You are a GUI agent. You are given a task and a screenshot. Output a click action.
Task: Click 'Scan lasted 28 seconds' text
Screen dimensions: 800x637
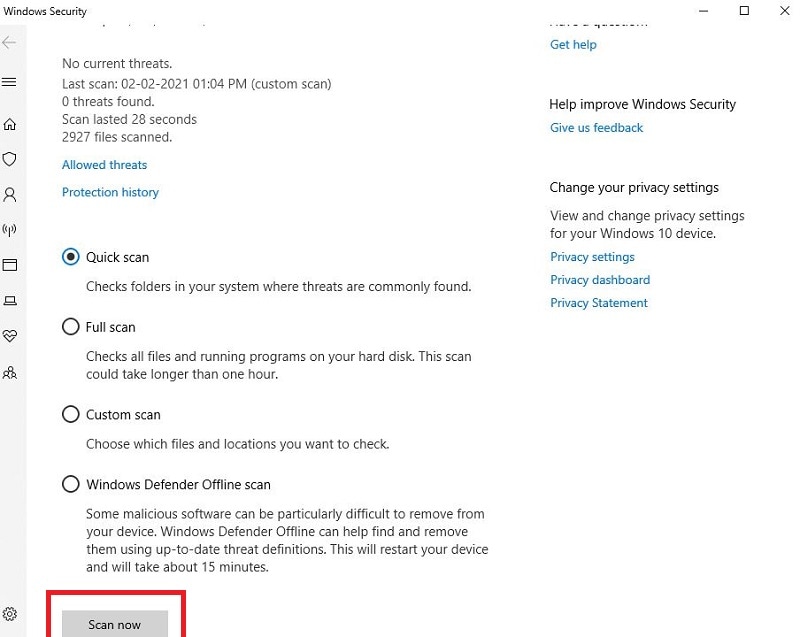pos(129,119)
